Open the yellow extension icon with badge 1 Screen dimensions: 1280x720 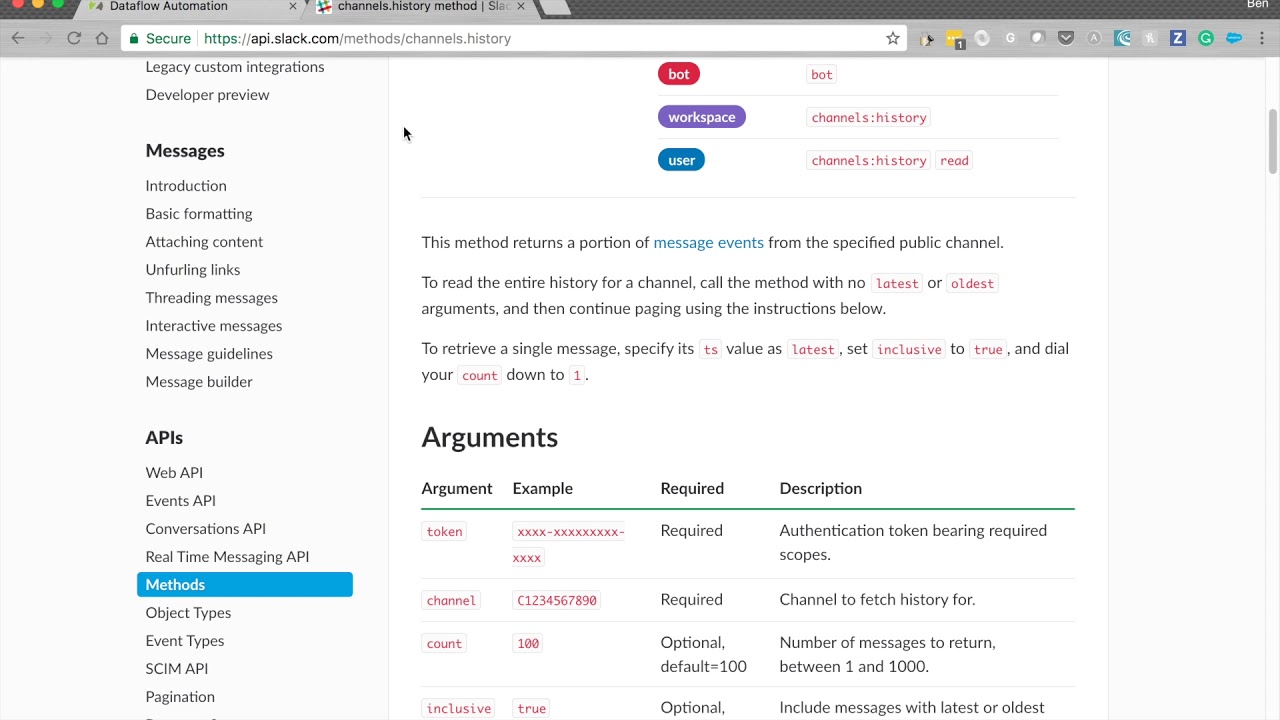(x=955, y=39)
